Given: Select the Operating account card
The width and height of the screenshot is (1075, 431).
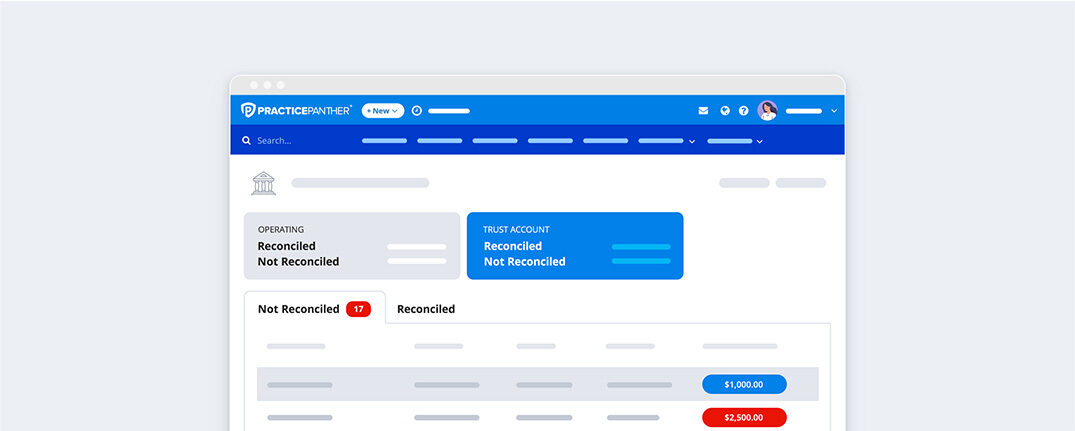Looking at the screenshot, I should pos(352,246).
